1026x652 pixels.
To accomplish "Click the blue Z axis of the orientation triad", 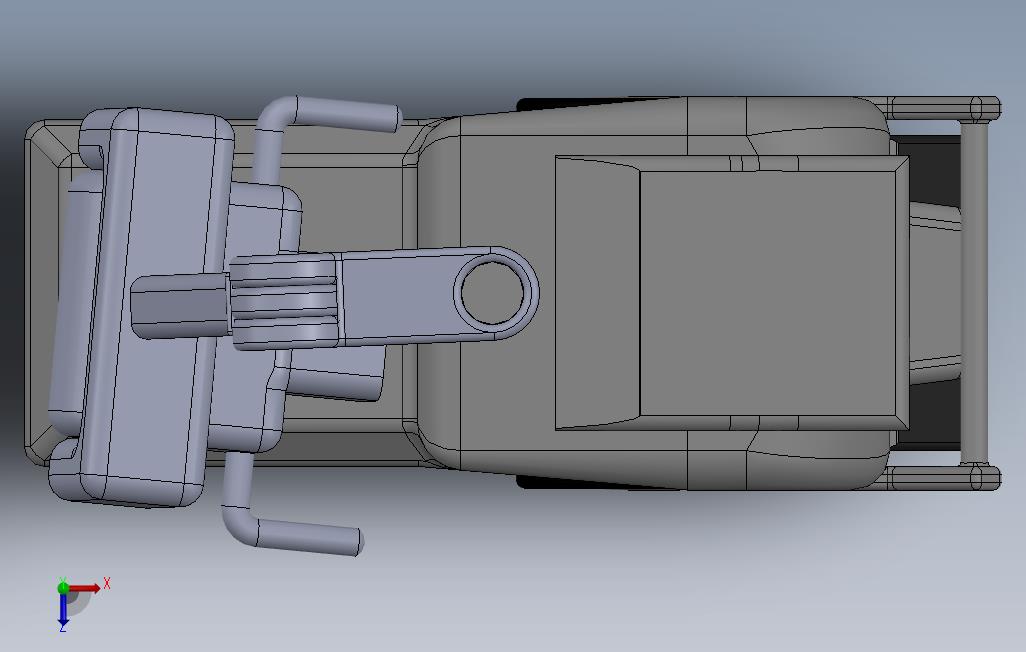I will [x=63, y=609].
